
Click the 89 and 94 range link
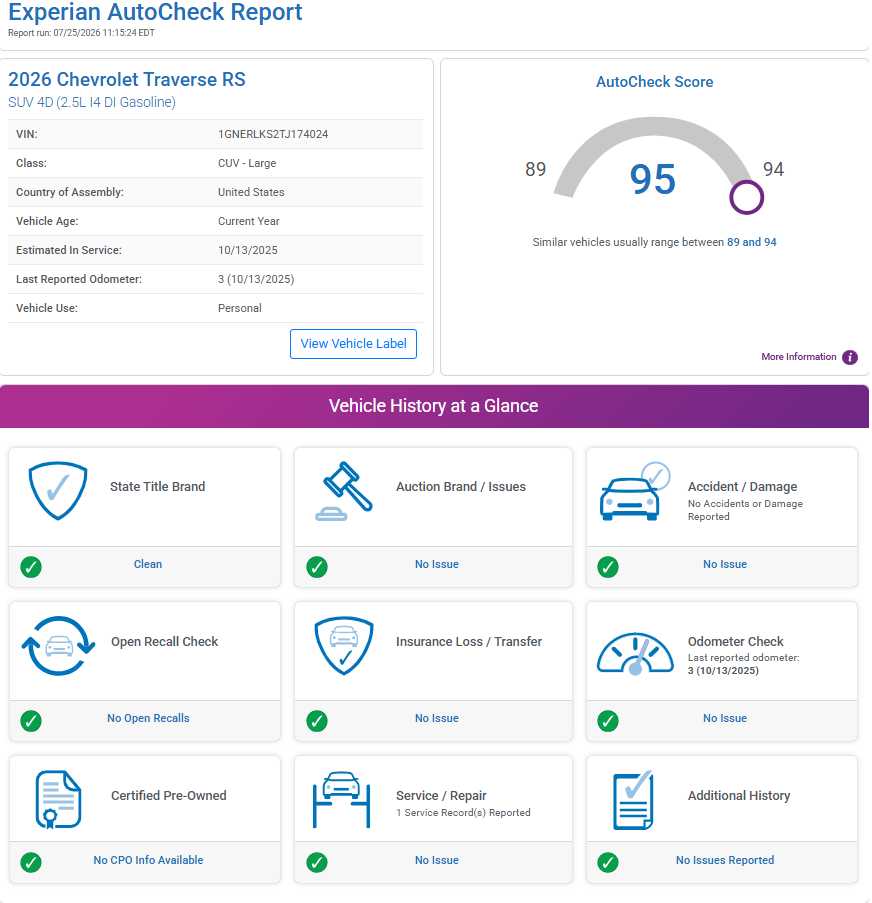(751, 242)
